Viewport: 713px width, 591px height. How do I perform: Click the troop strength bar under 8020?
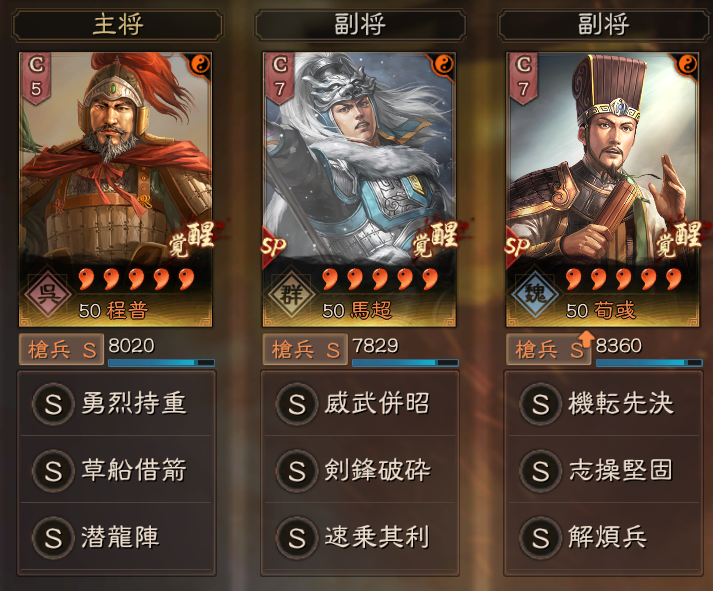coord(161,362)
